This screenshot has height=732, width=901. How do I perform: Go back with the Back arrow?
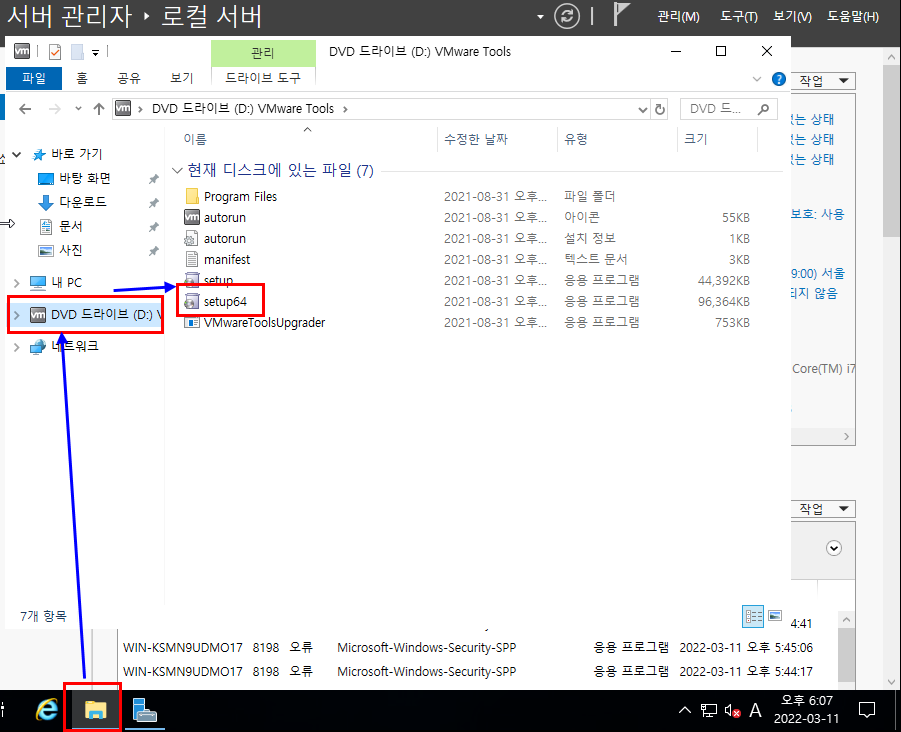pyautogui.click(x=25, y=109)
